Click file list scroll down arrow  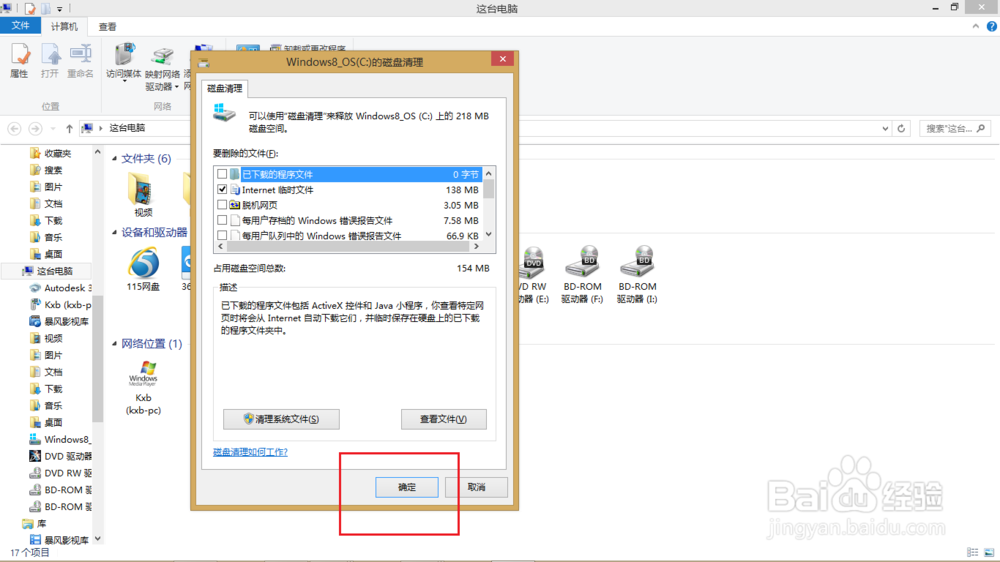click(489, 235)
